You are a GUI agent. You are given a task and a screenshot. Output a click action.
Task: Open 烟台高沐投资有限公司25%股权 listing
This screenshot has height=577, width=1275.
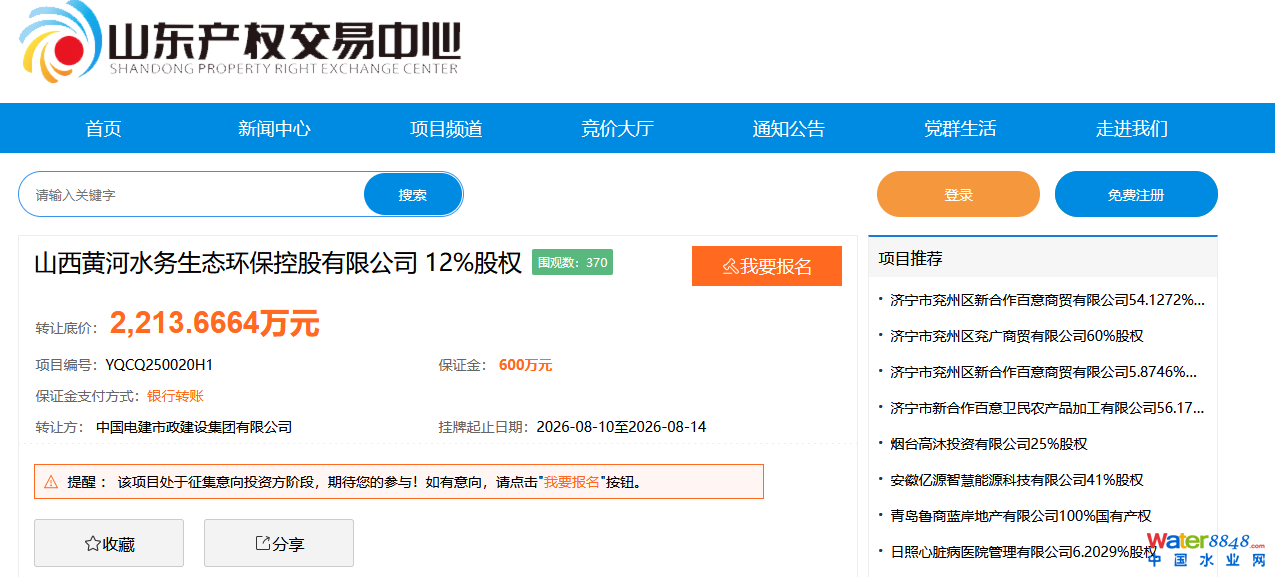coord(988,443)
